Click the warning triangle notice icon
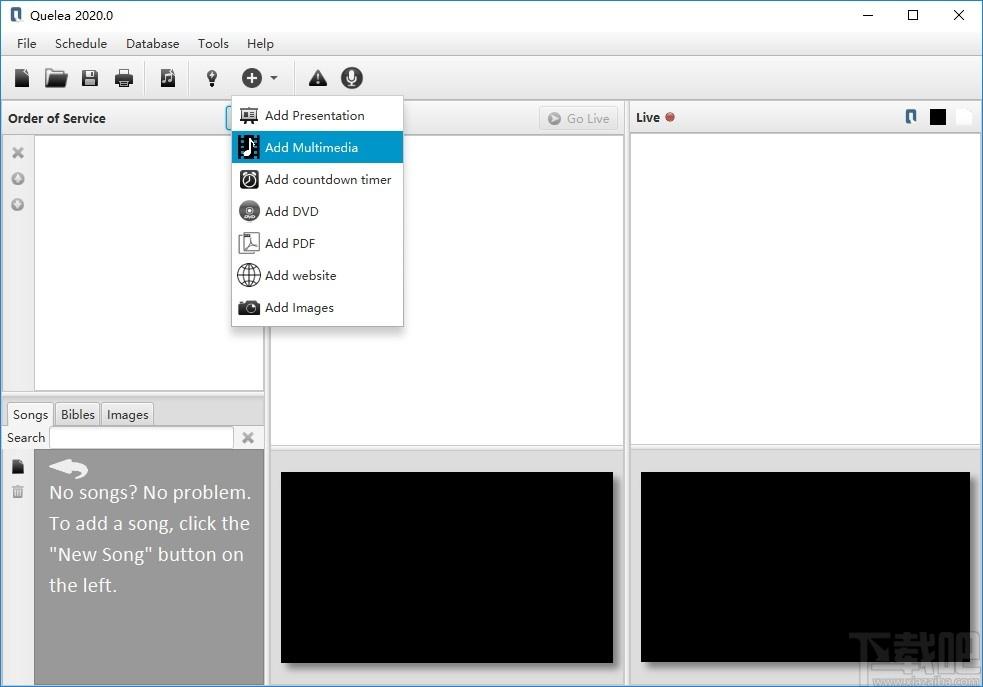 click(x=318, y=78)
